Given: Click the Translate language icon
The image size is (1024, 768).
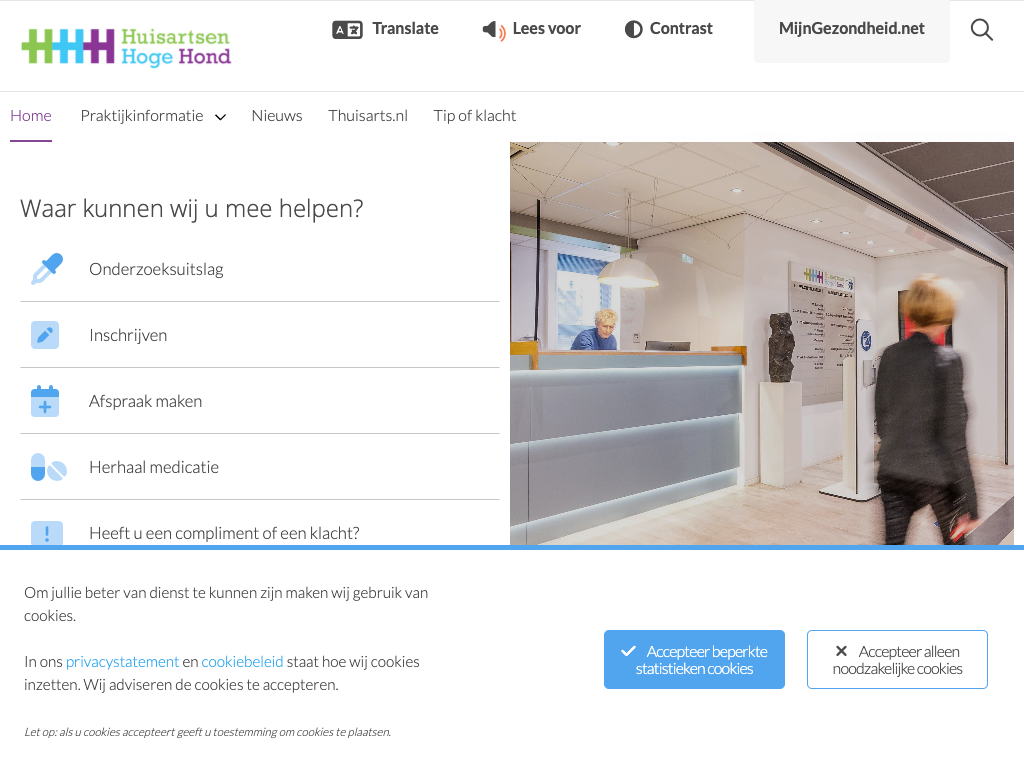Looking at the screenshot, I should click(x=347, y=29).
